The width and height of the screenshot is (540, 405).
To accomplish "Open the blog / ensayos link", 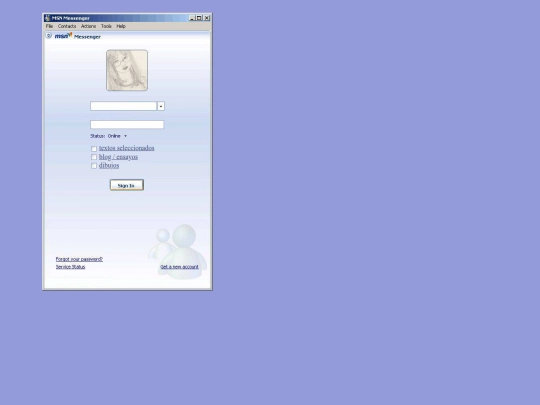I will 118,157.
